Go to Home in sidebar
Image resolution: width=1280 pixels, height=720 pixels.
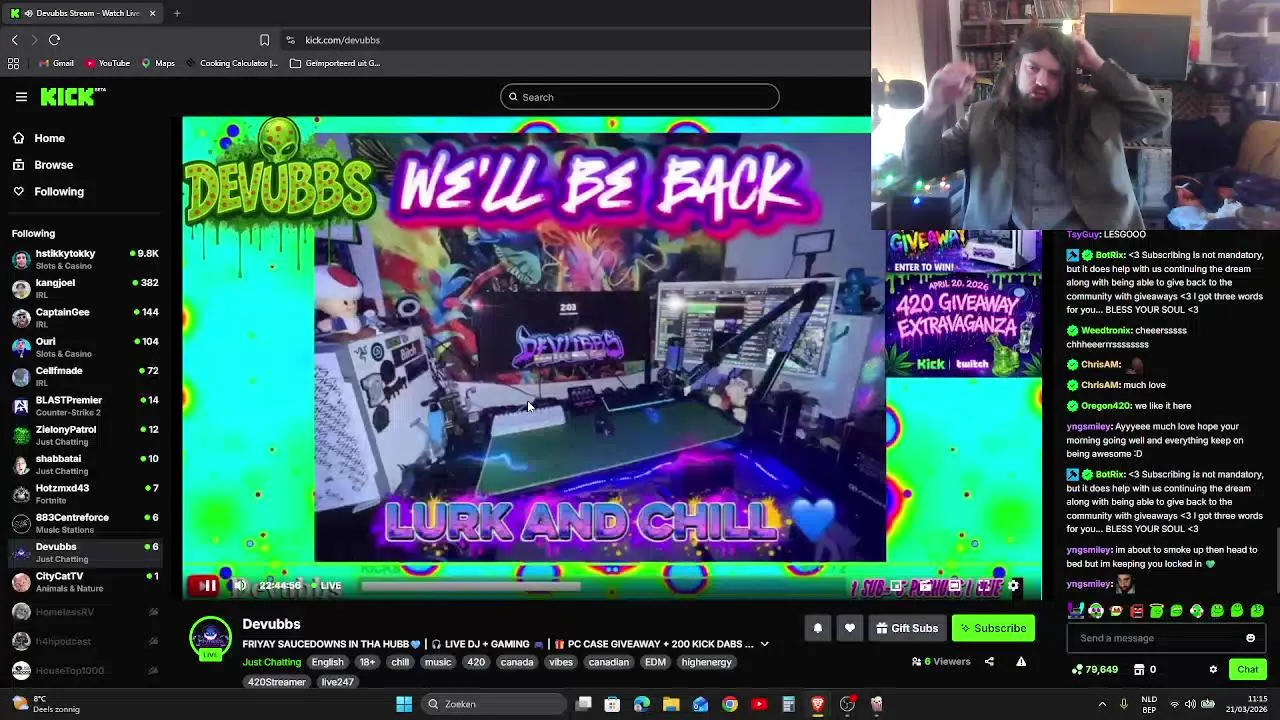[x=49, y=139]
